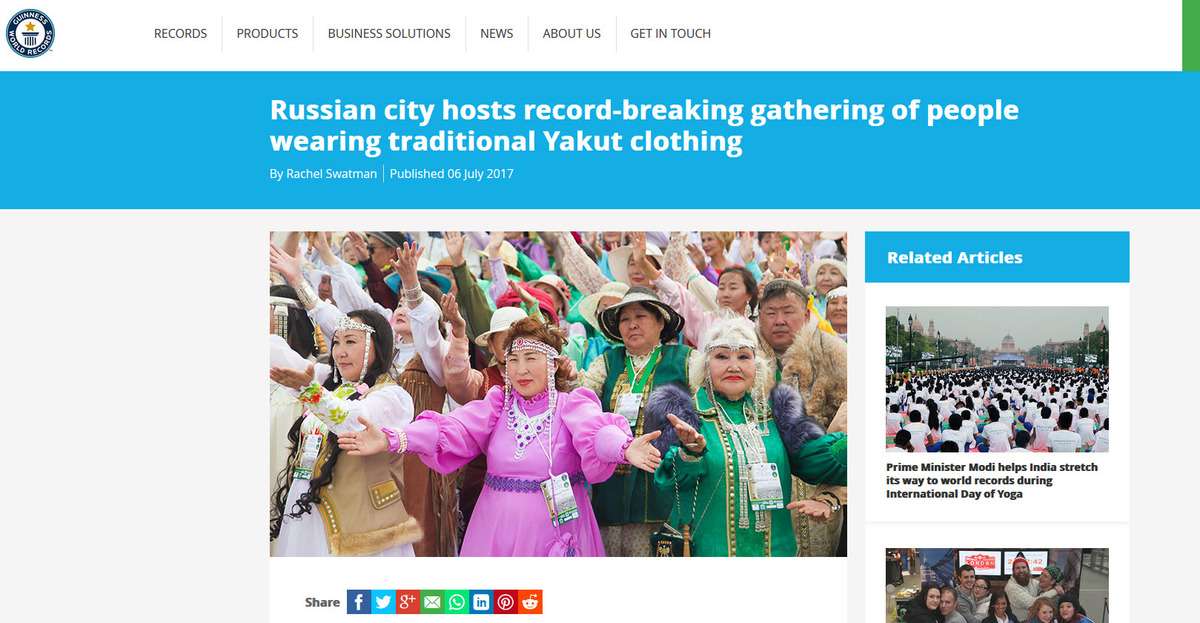1200x623 pixels.
Task: Pin article with Pinterest icon
Action: pos(505,602)
